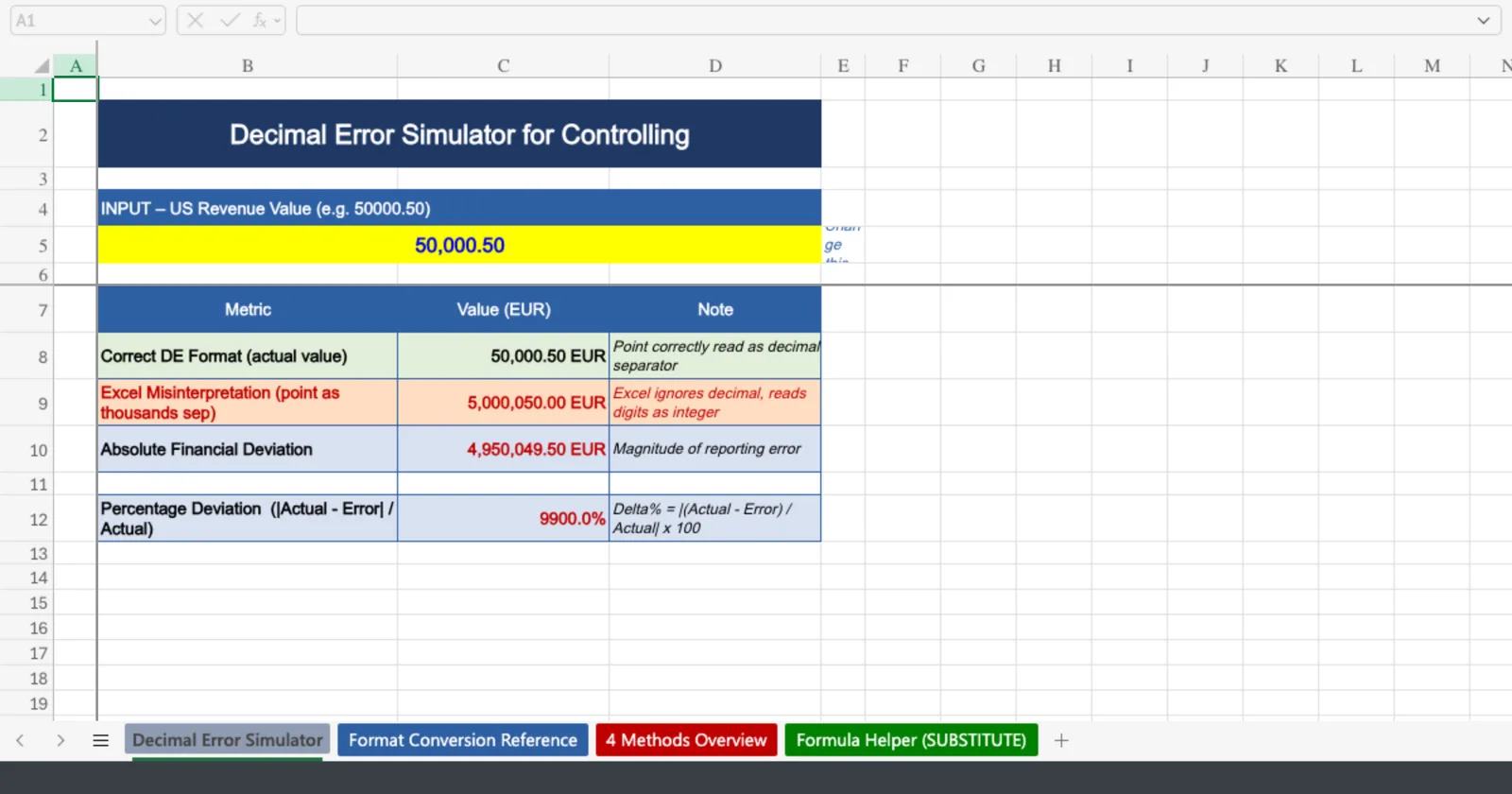
Task: Click the 'Metric' header cell
Action: click(248, 309)
